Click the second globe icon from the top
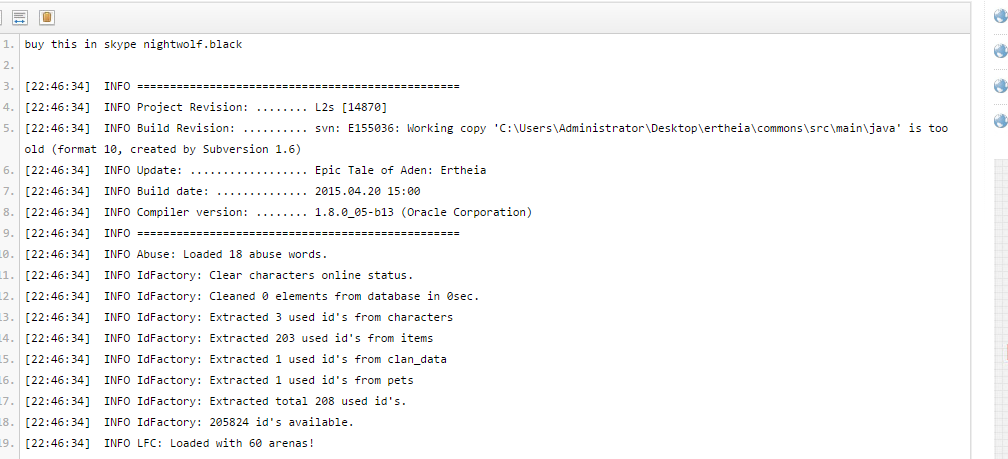The height and width of the screenshot is (459, 1008). pos(1000,51)
